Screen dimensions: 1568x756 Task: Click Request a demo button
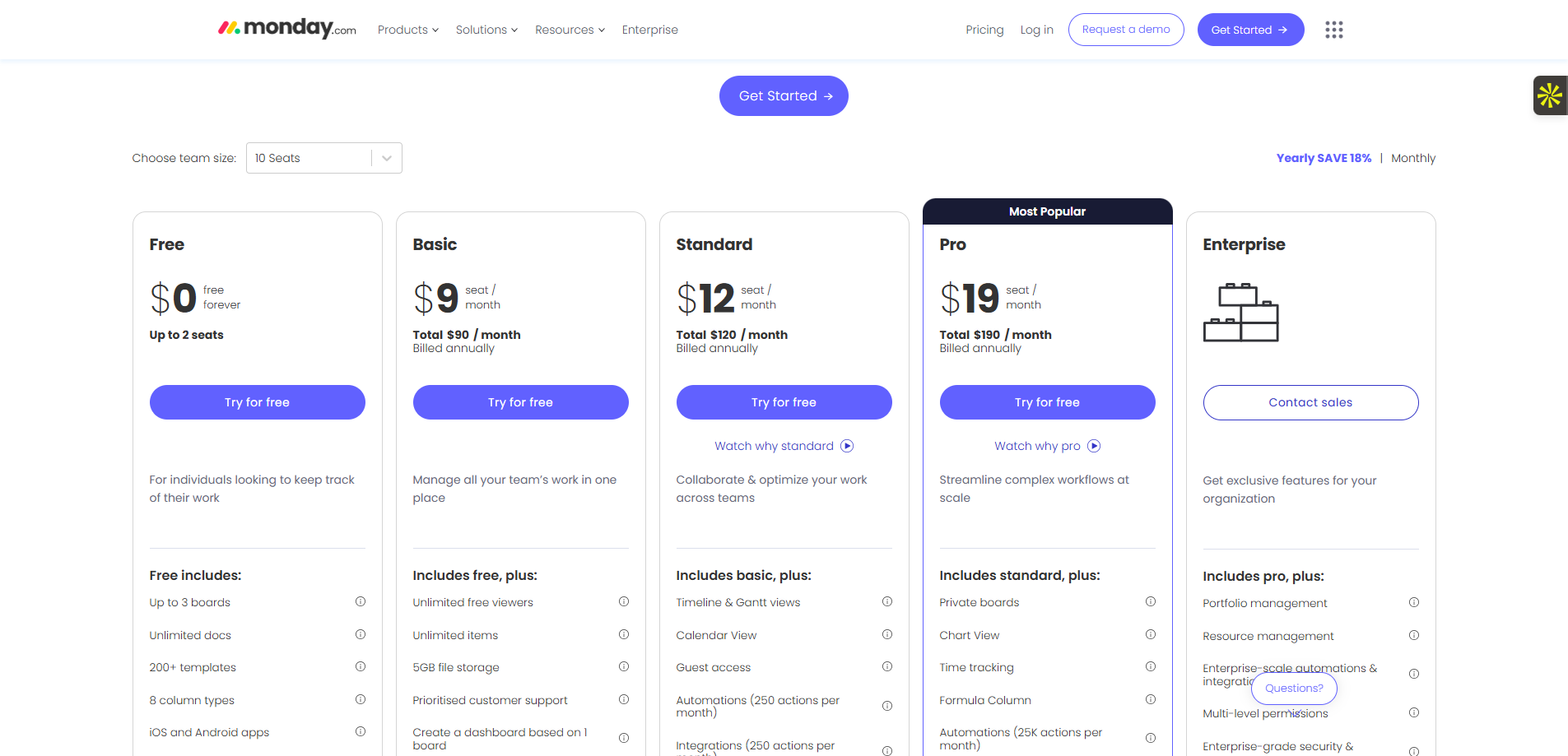1125,30
